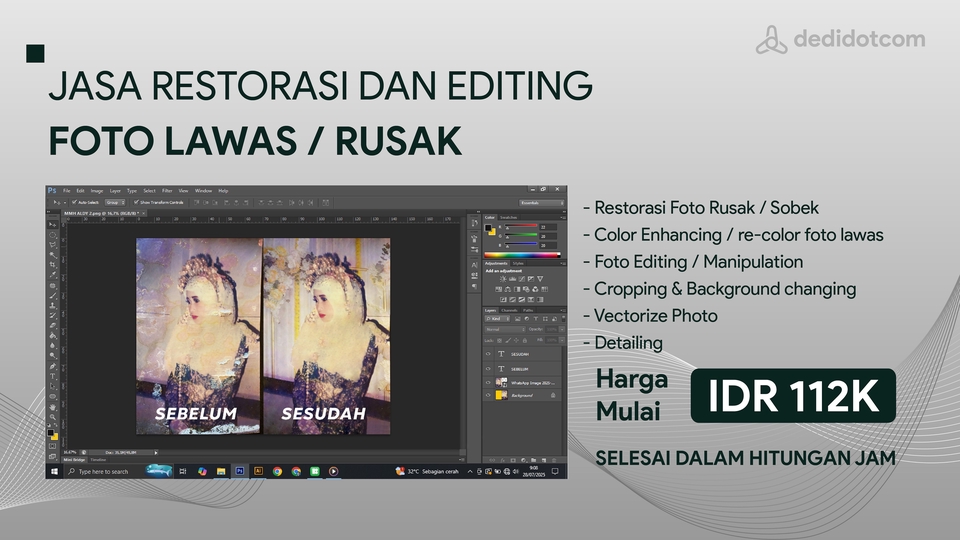960x540 pixels.
Task: Select the Pen tool
Action: coord(53,366)
